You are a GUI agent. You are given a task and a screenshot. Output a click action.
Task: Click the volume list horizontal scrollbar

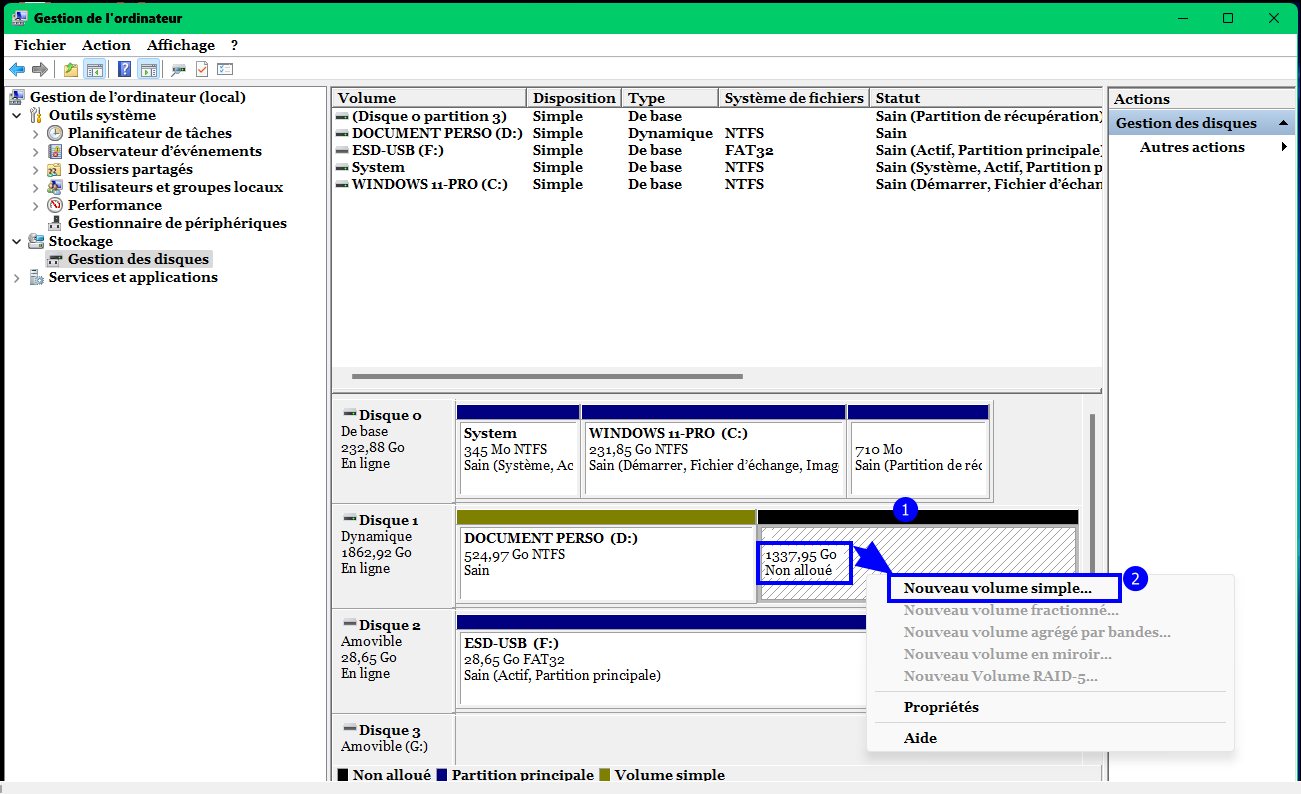tap(547, 376)
